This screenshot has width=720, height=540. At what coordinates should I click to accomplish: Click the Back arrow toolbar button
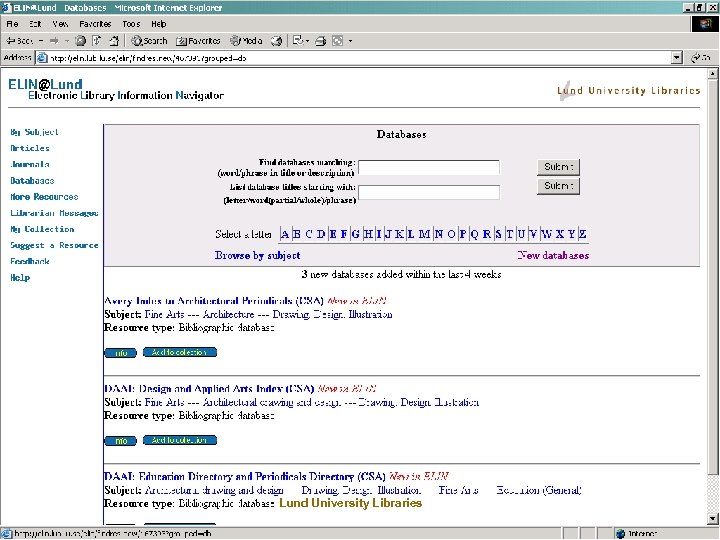click(19, 41)
